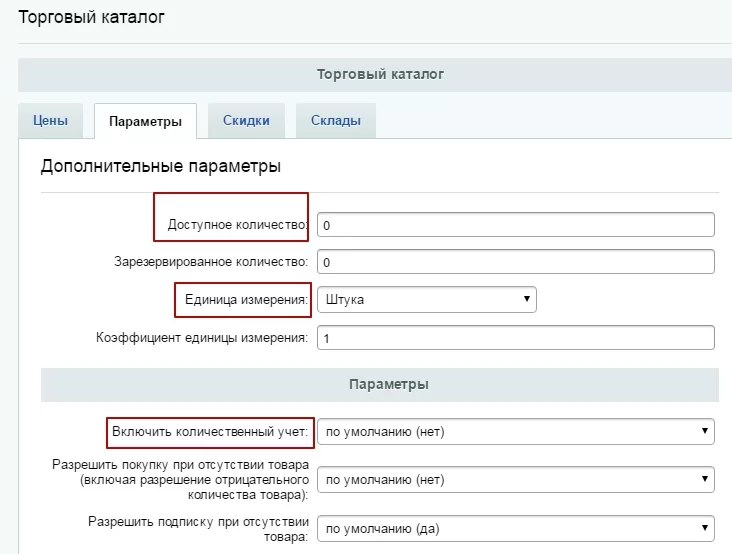Switch to the Цены tab
The image size is (732, 554).
(x=50, y=121)
